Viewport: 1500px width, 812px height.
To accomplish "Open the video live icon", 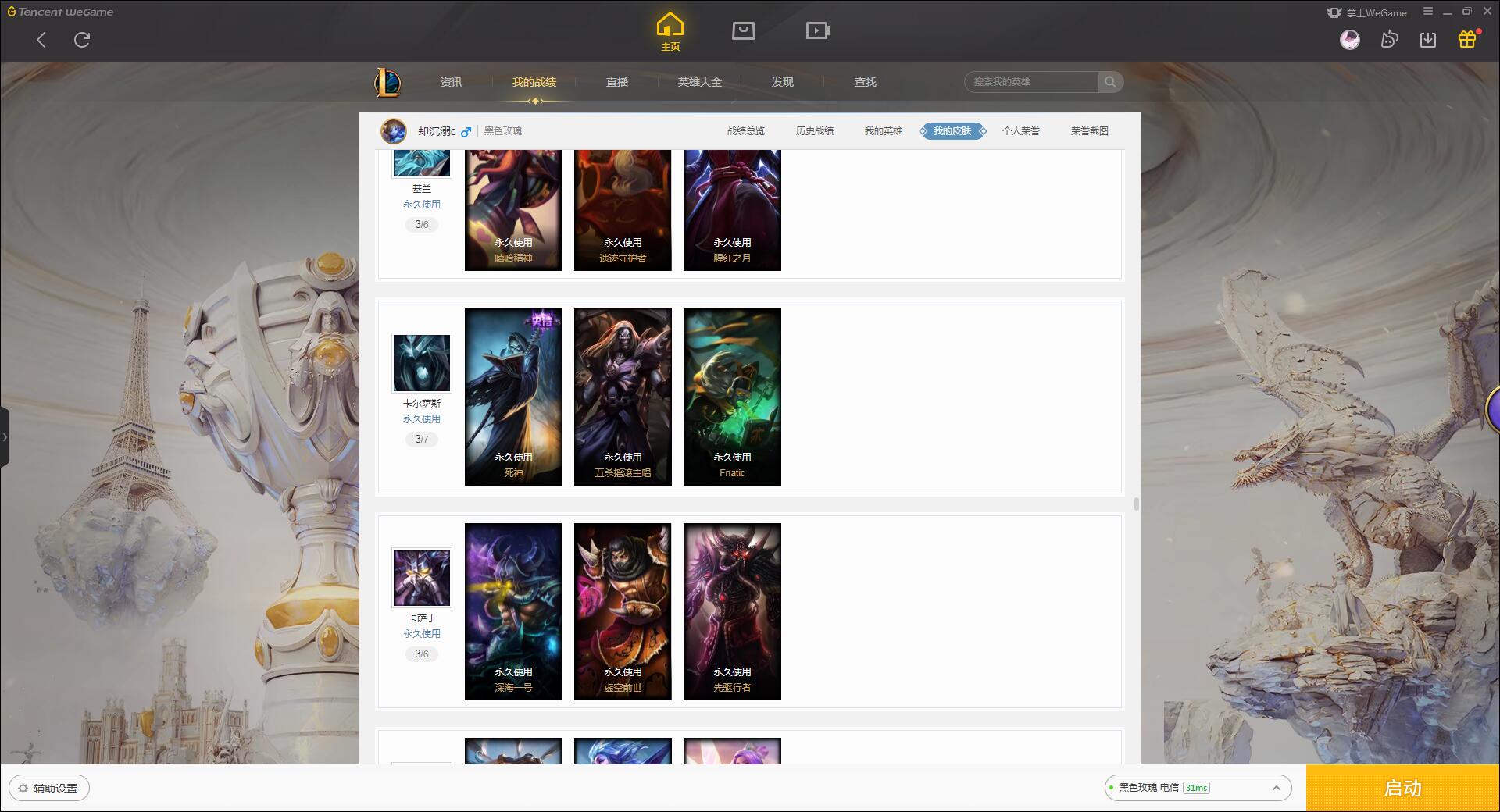I will tap(818, 30).
